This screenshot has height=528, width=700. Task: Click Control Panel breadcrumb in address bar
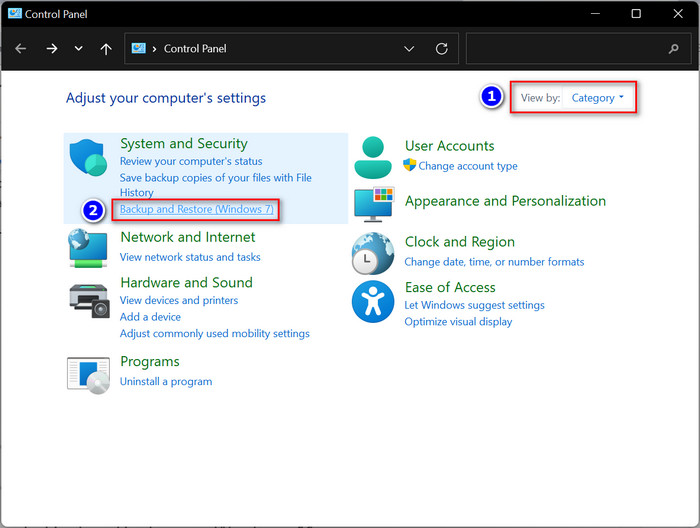tap(195, 49)
